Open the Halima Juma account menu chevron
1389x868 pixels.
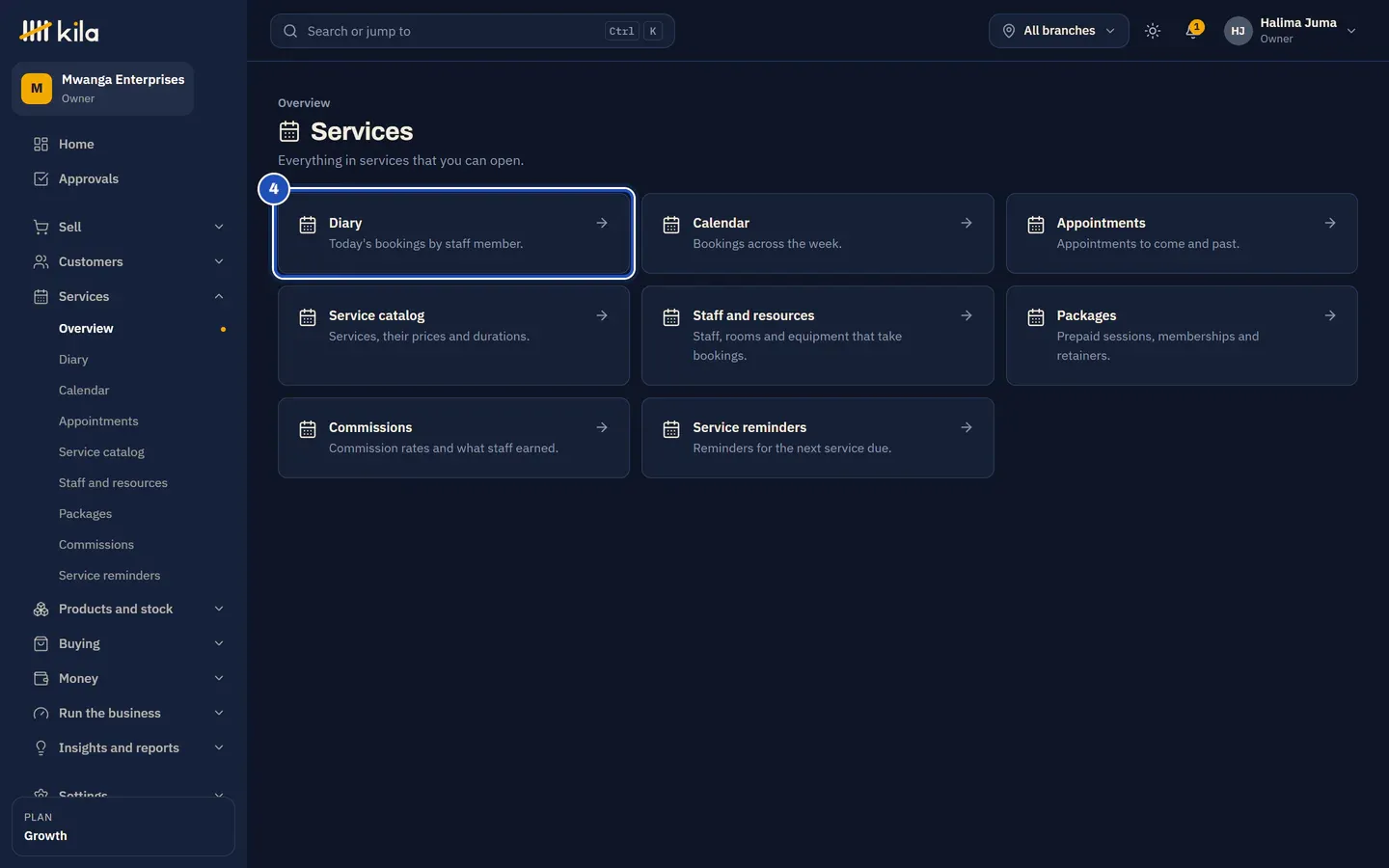(1351, 31)
